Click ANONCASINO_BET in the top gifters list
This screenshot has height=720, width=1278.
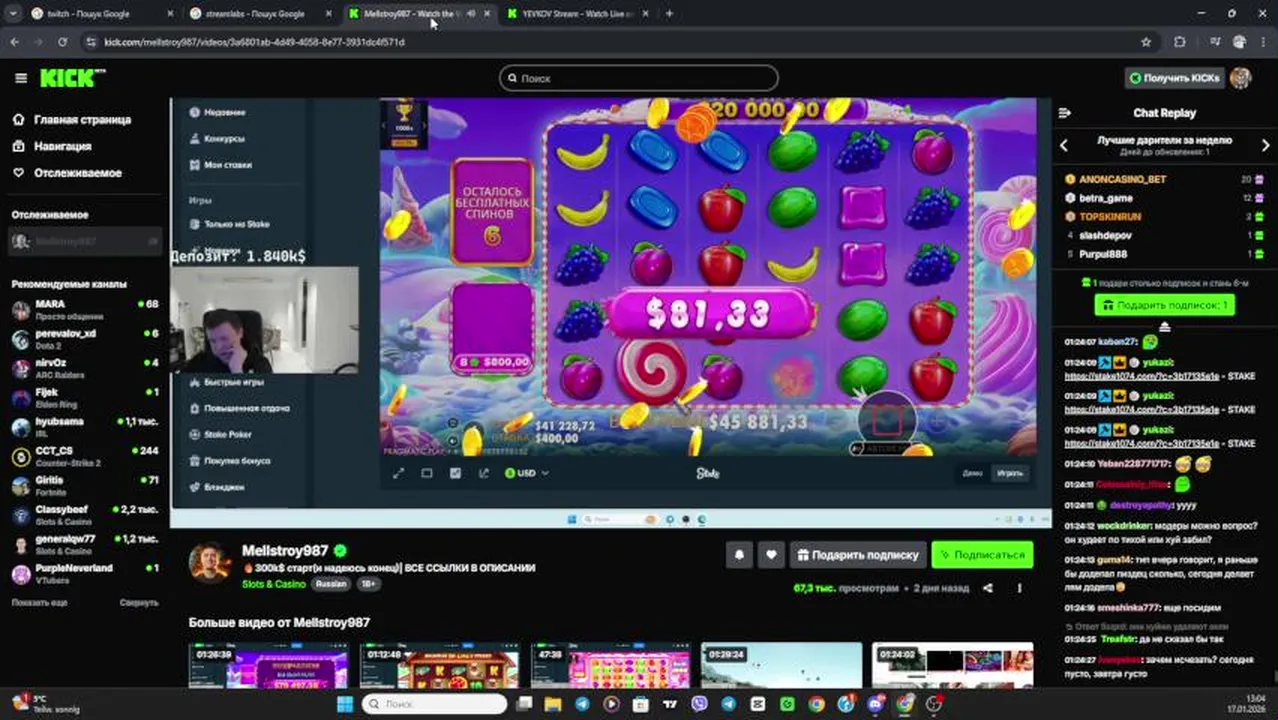tap(1122, 179)
